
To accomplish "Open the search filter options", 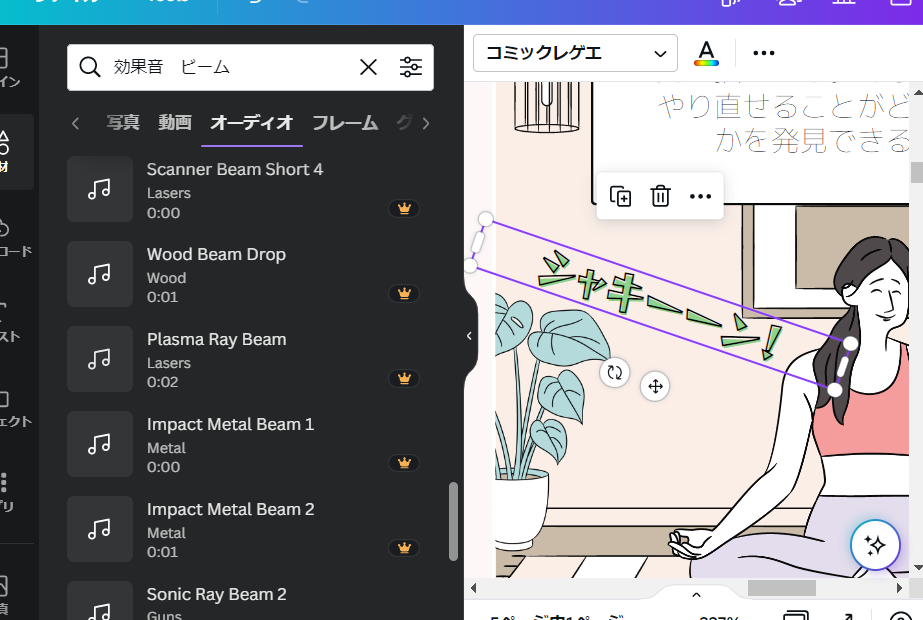I will [x=410, y=67].
